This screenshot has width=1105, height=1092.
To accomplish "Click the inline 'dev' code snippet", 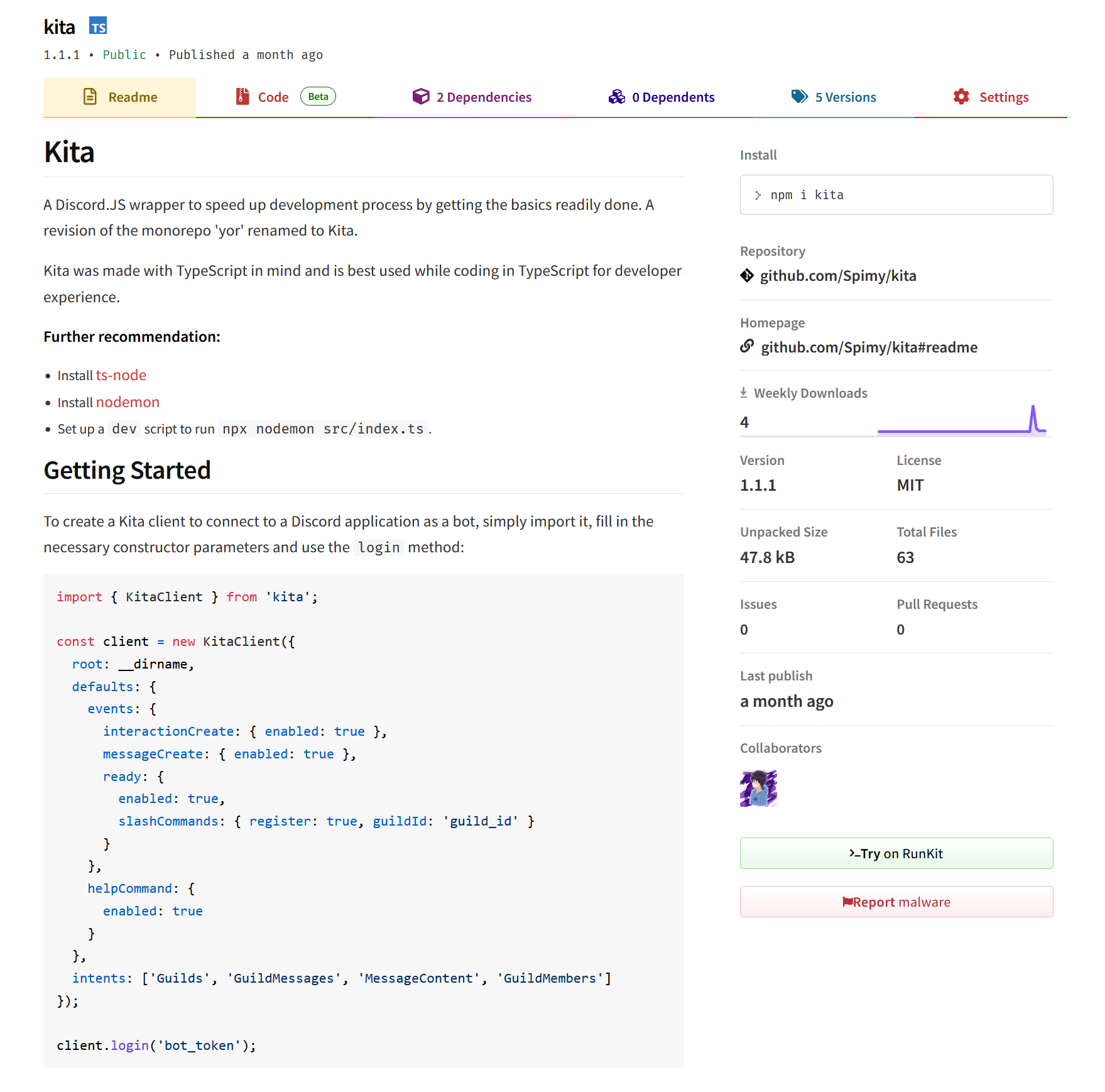I will click(x=124, y=429).
